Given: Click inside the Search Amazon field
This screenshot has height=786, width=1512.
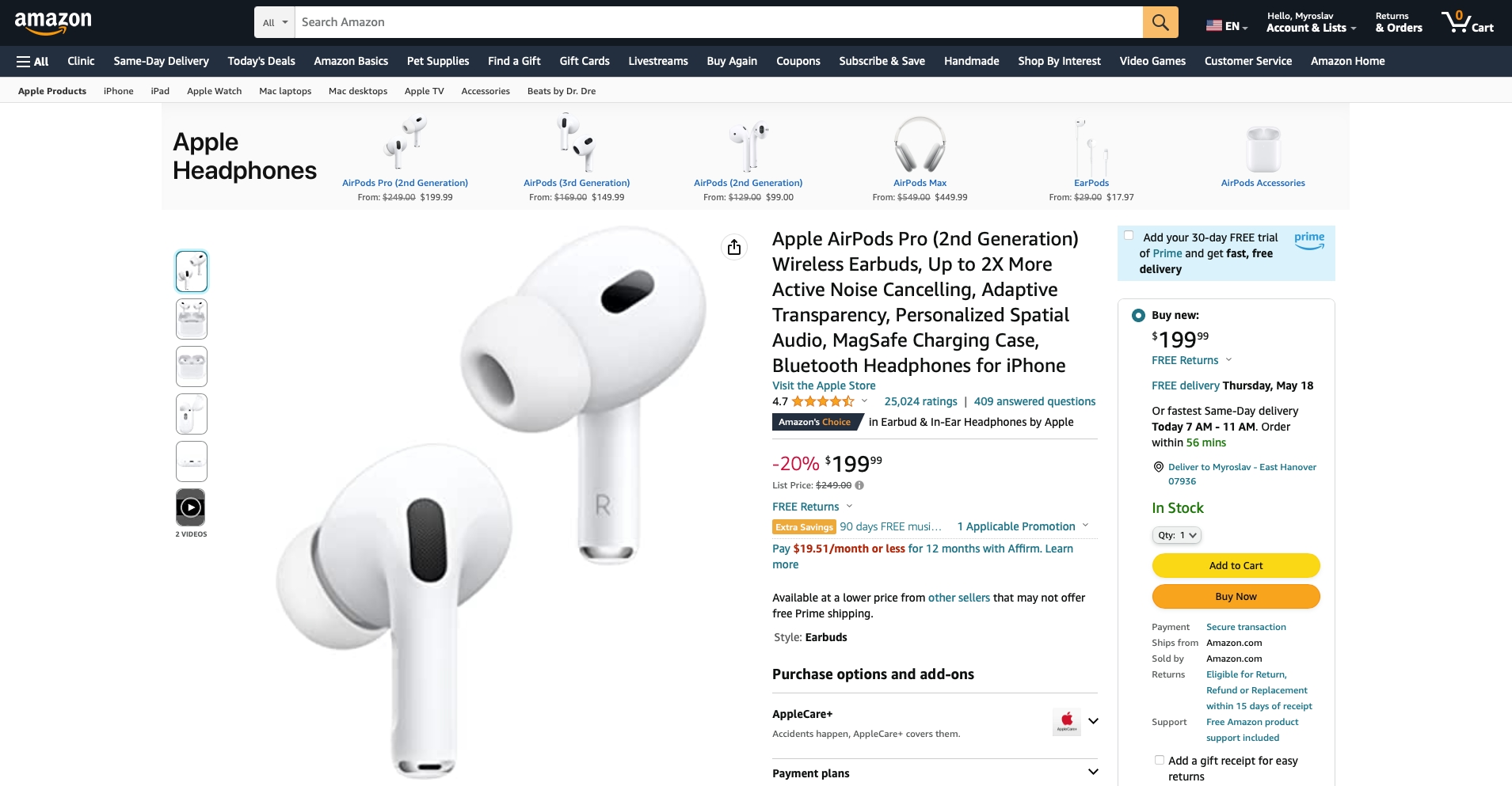Looking at the screenshot, I should point(718,22).
